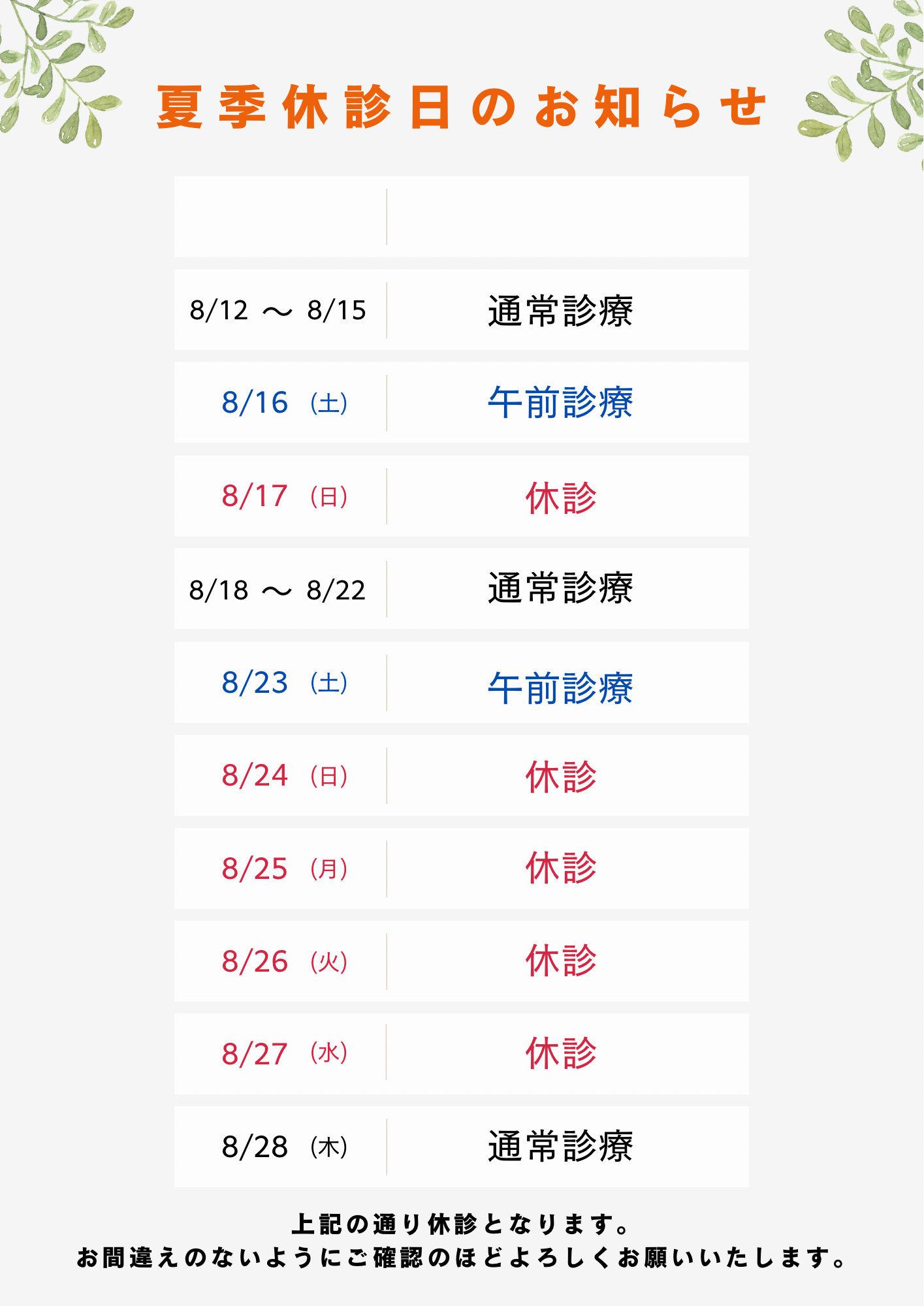This screenshot has height=1306, width=924.
Task: Select the 8/28 (木) date cell
Action: [285, 1147]
